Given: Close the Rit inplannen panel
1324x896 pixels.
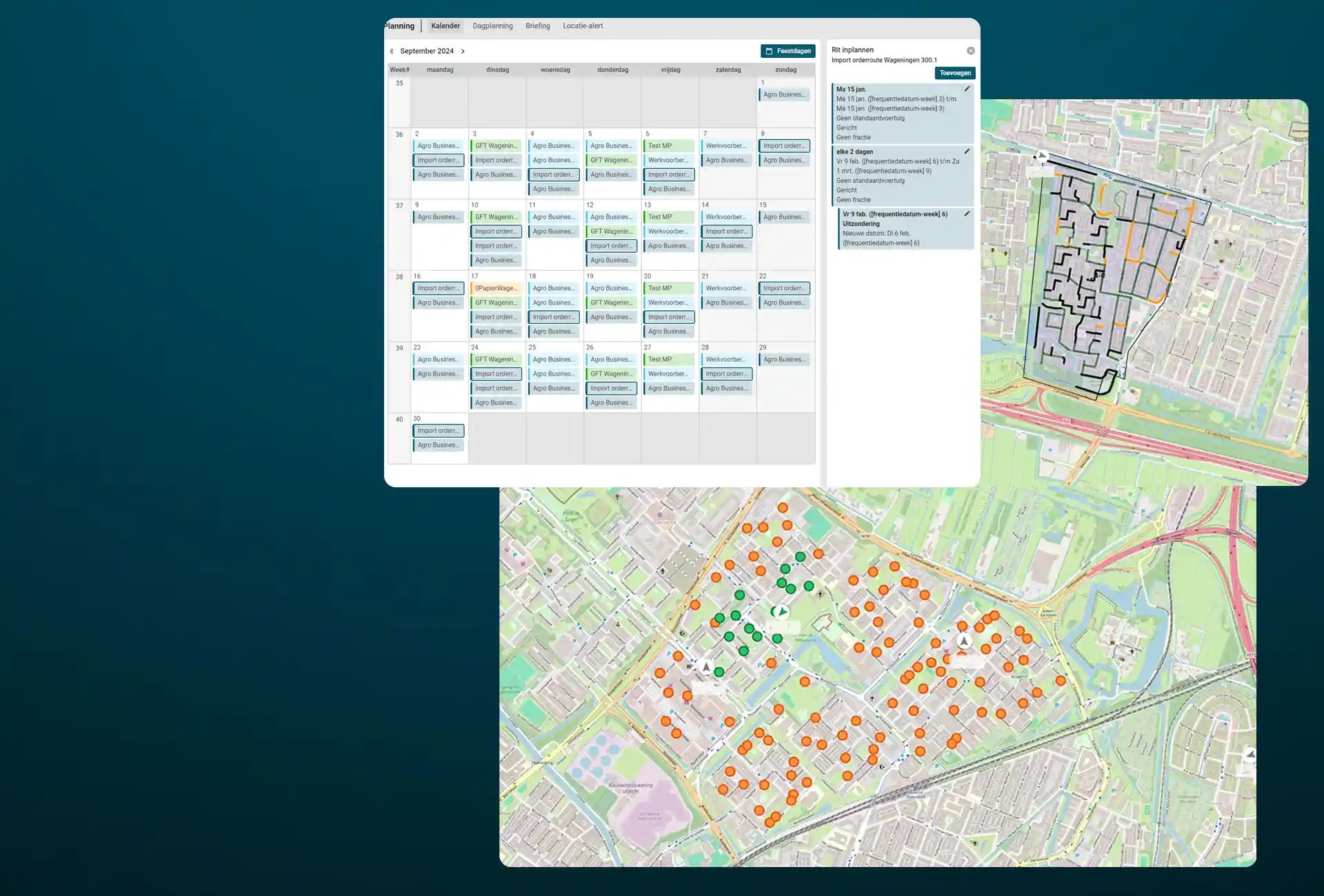Looking at the screenshot, I should [970, 51].
